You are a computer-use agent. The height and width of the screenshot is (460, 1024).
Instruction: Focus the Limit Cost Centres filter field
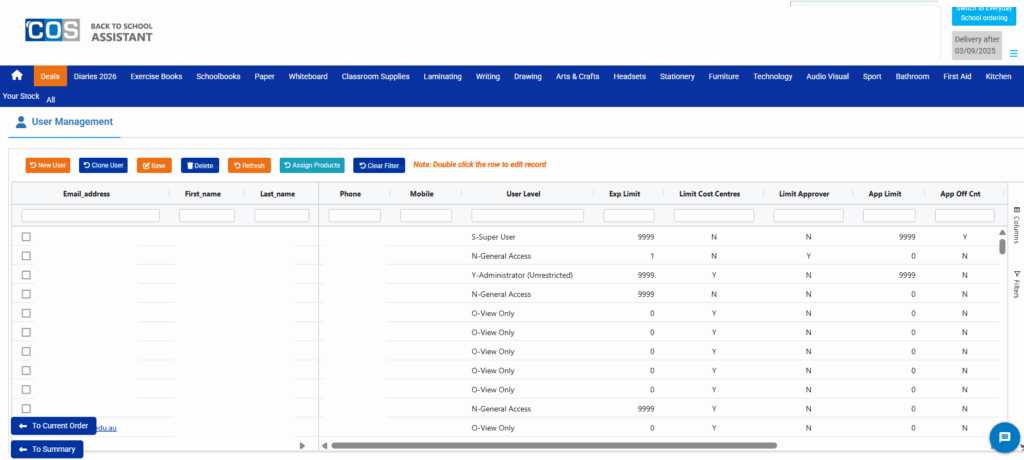click(x=714, y=216)
